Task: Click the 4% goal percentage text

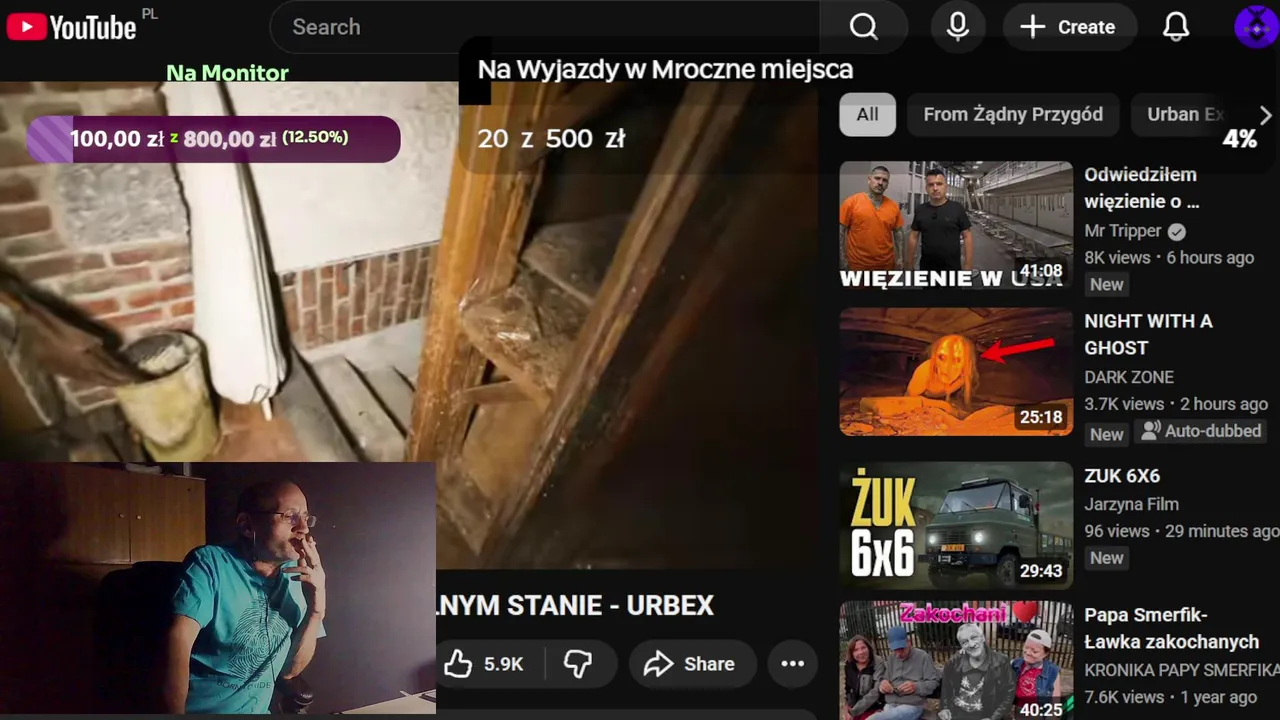Action: (1239, 139)
